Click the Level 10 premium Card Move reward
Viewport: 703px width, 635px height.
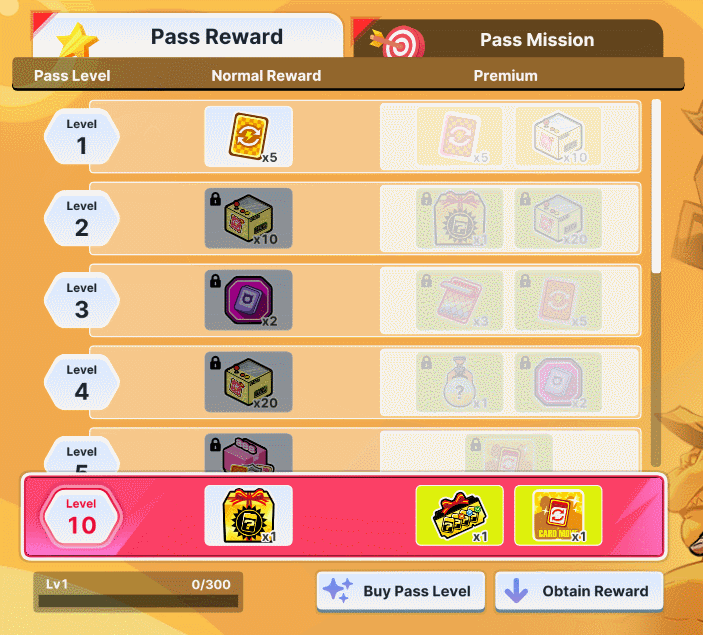558,515
